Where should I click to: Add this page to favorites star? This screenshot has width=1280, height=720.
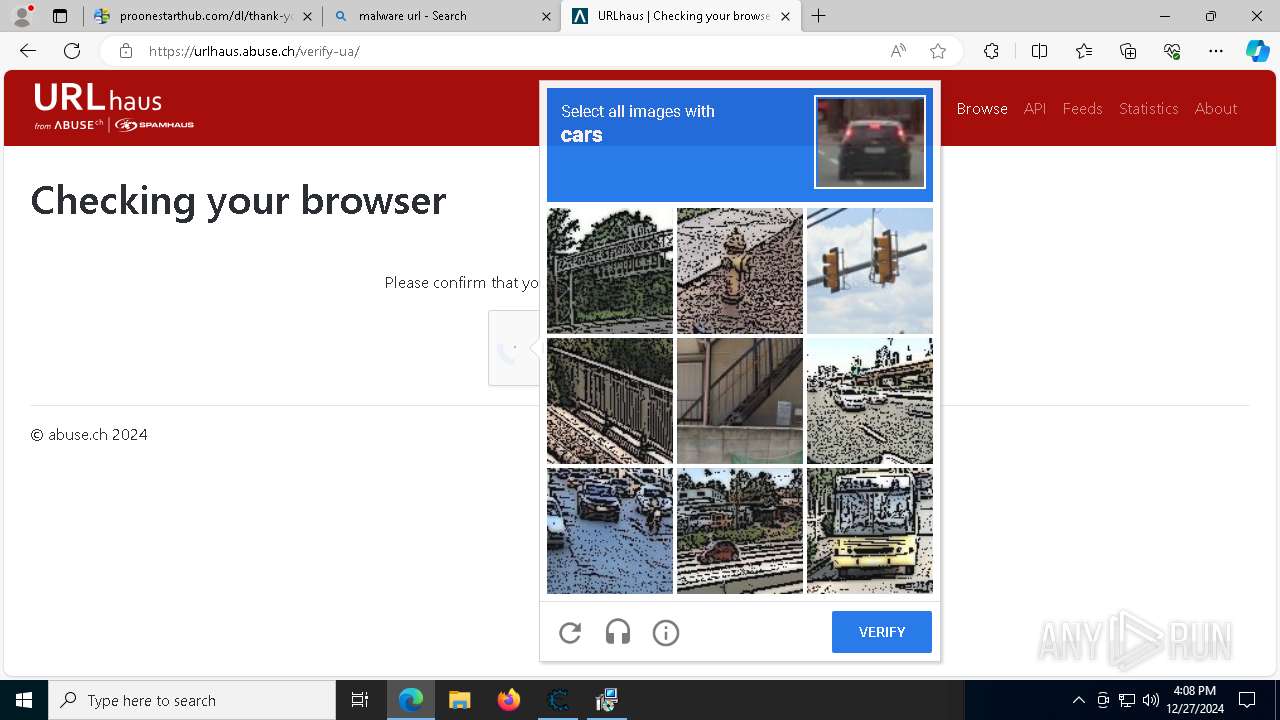click(938, 51)
